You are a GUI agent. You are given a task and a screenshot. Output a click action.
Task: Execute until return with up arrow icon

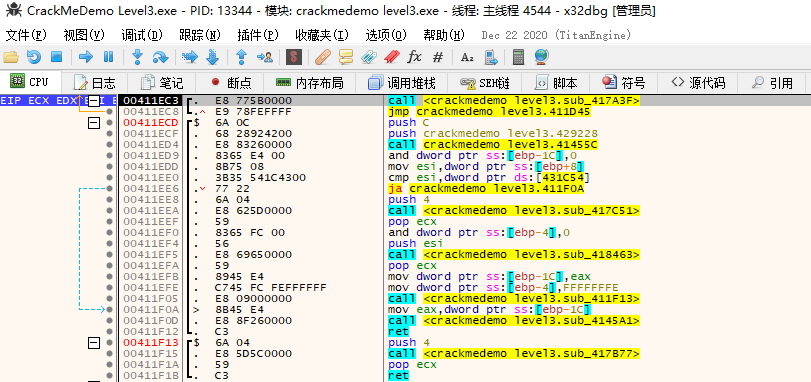[242, 57]
